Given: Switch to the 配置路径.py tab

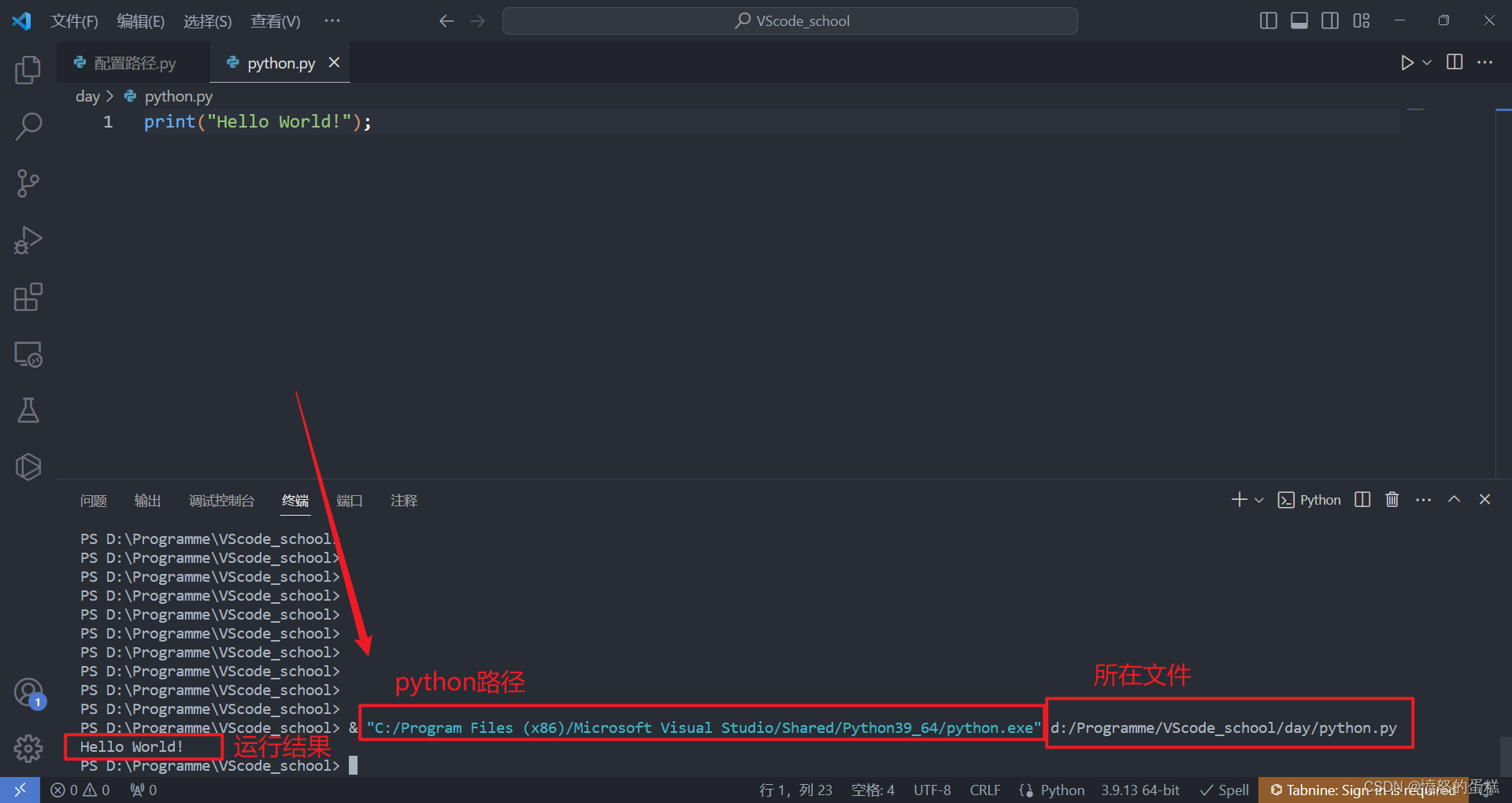Looking at the screenshot, I should [x=134, y=62].
